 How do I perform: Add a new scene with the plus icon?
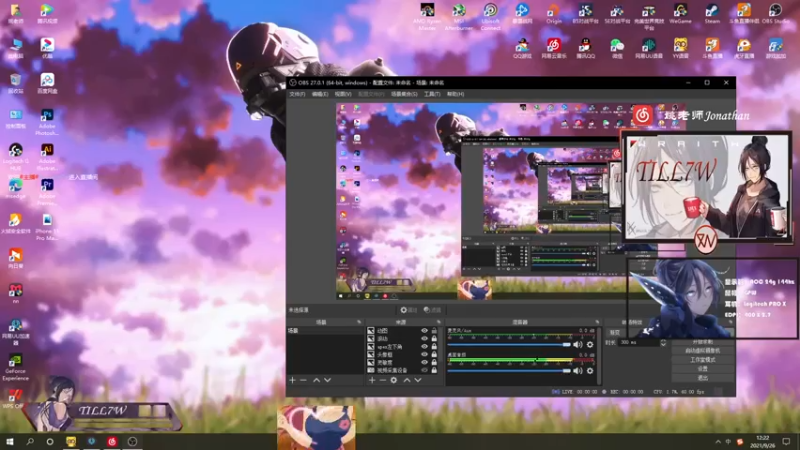coord(292,380)
